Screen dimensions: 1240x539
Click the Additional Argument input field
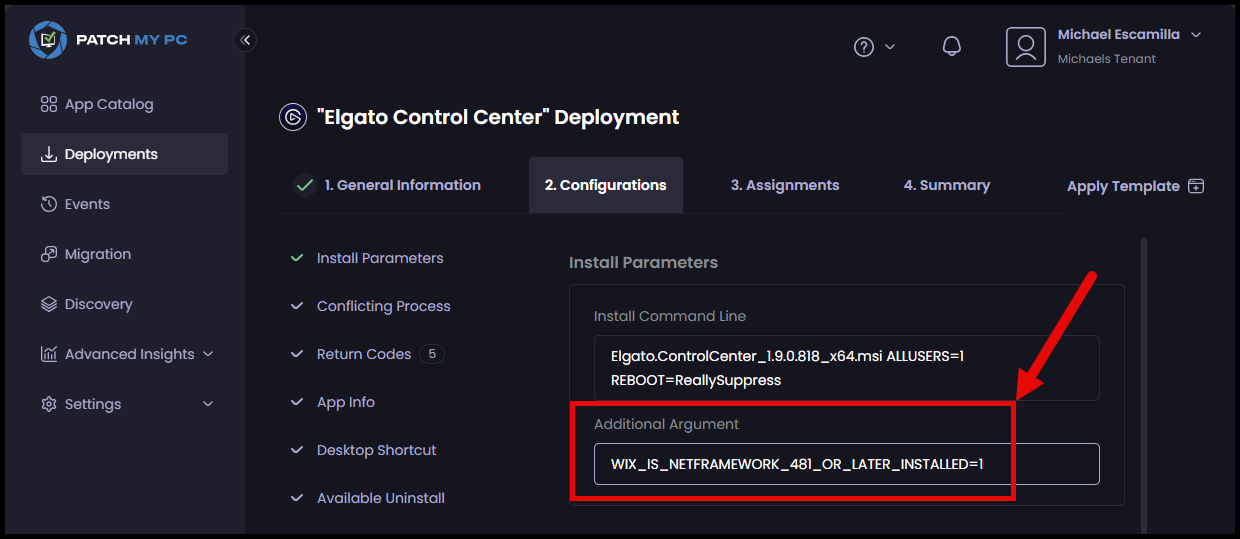(847, 464)
